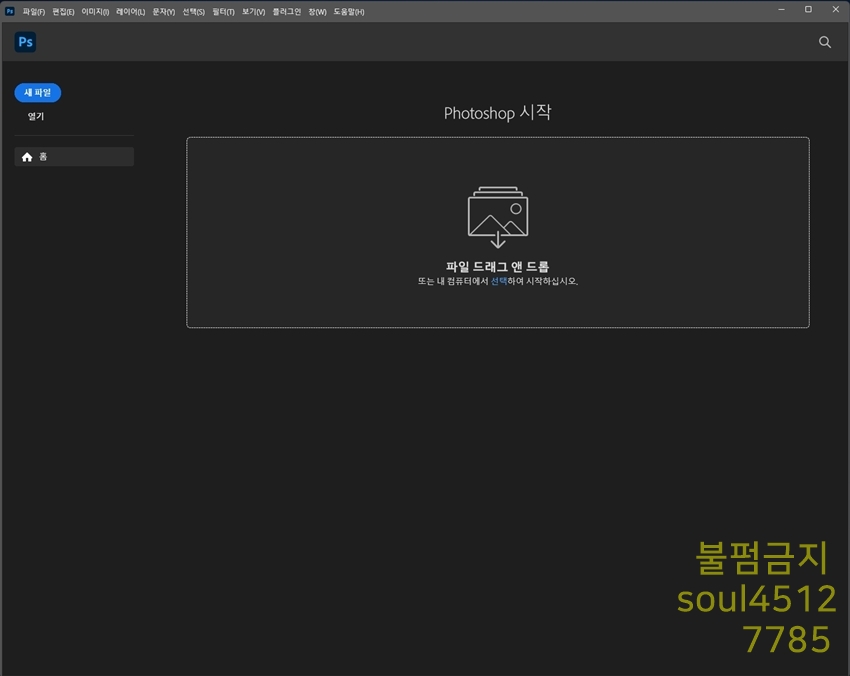The height and width of the screenshot is (676, 850).
Task: Open the 필터(T) menu
Action: point(223,12)
